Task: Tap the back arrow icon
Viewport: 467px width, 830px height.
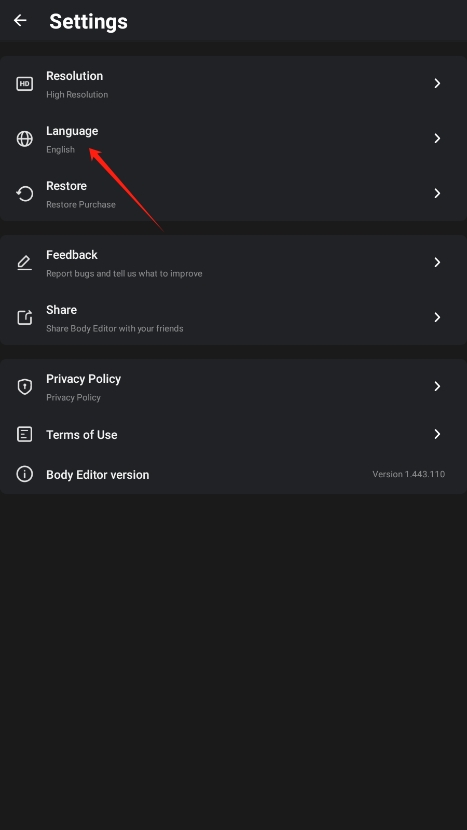Action: click(20, 21)
